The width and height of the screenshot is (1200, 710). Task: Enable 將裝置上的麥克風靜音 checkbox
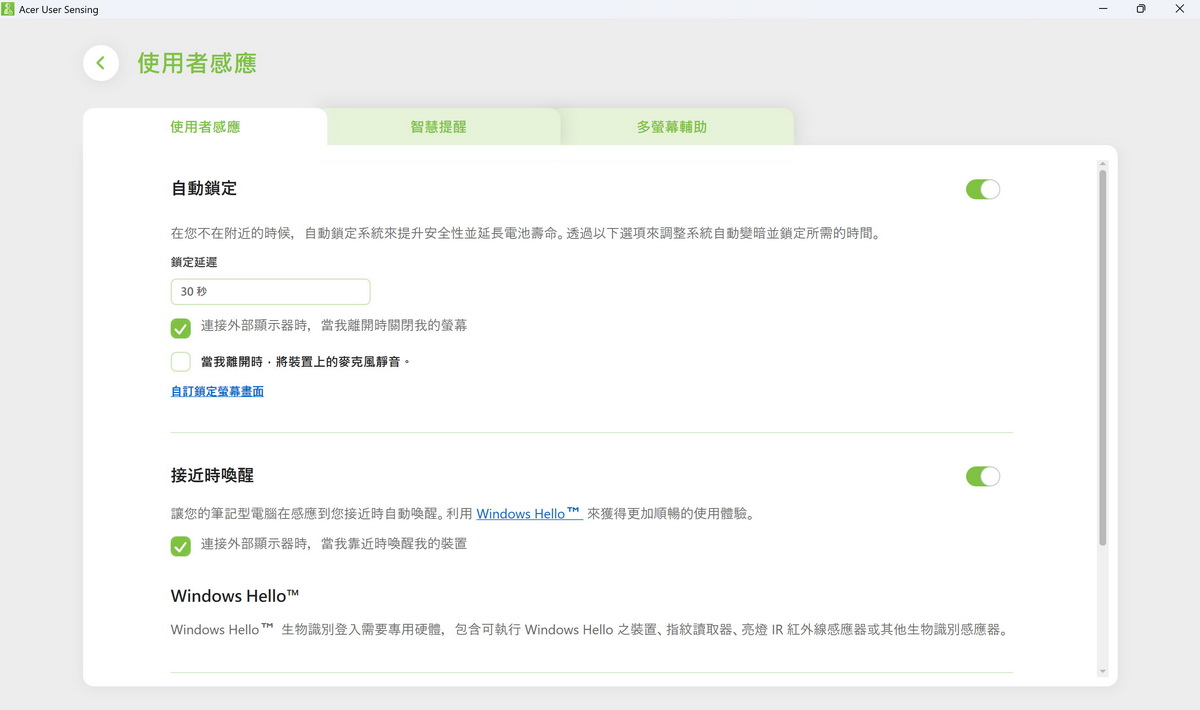tap(181, 362)
